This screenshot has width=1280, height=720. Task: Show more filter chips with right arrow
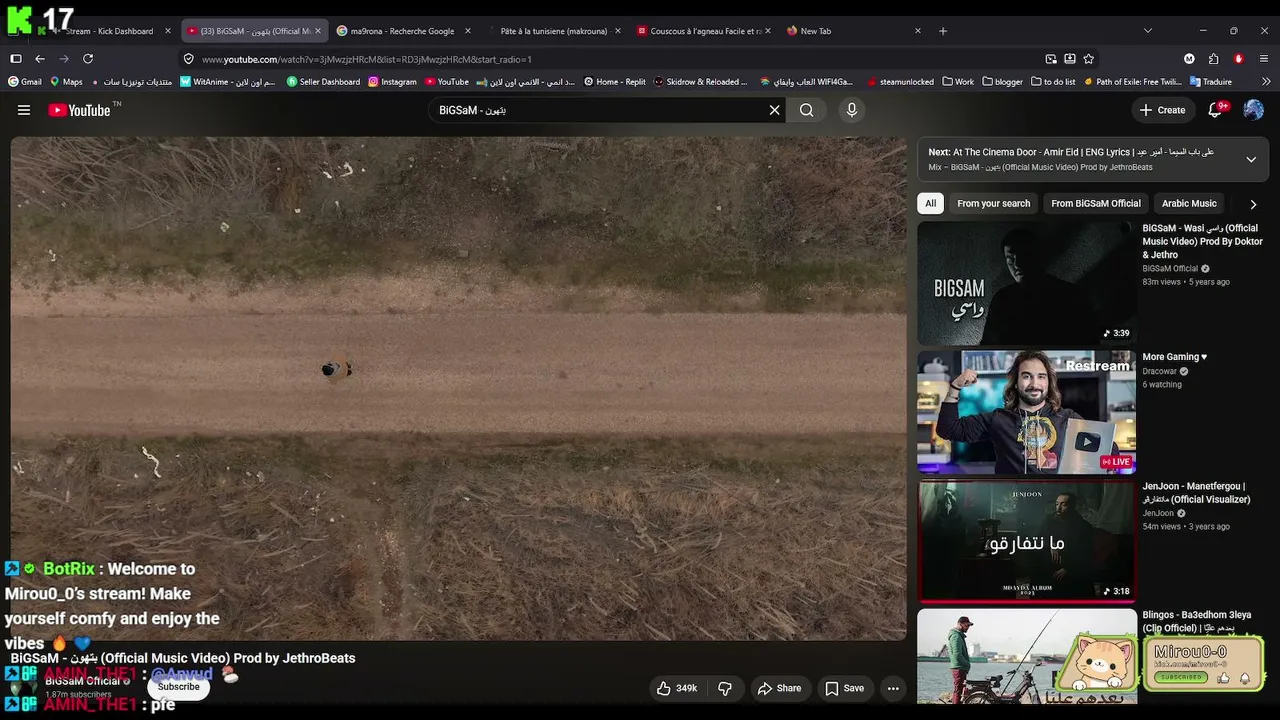coord(1253,204)
